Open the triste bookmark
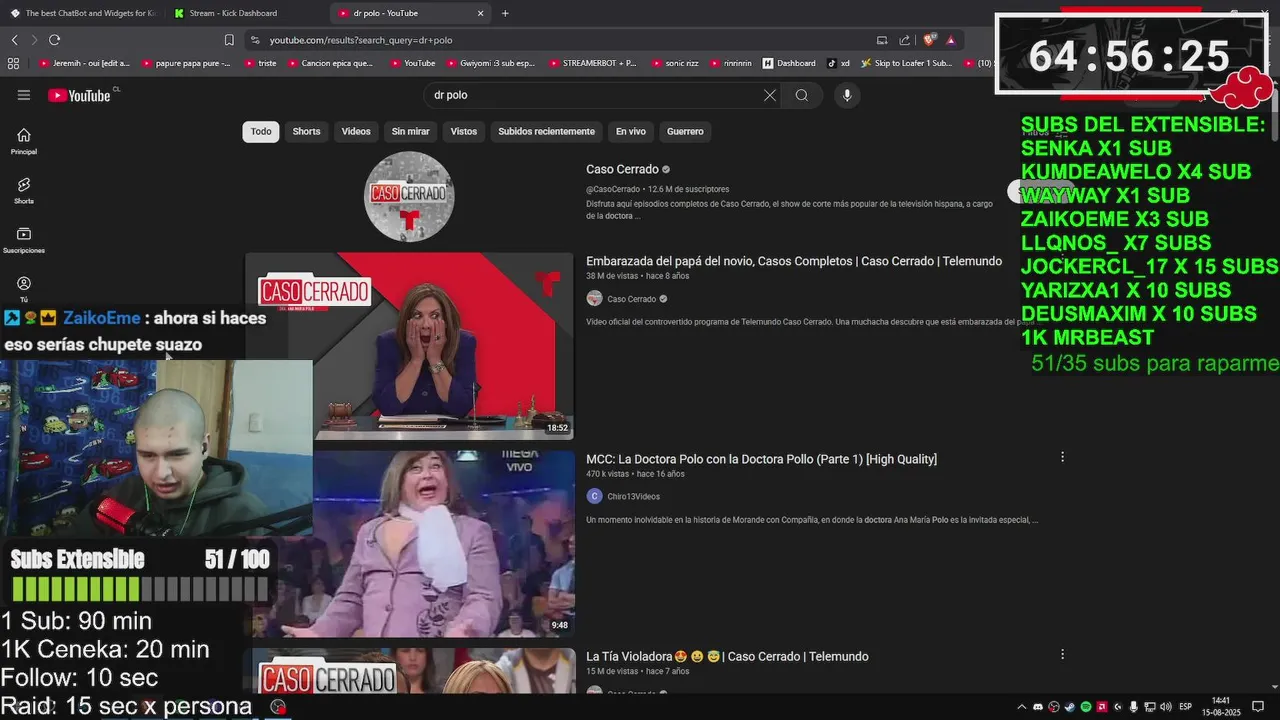 (260, 63)
